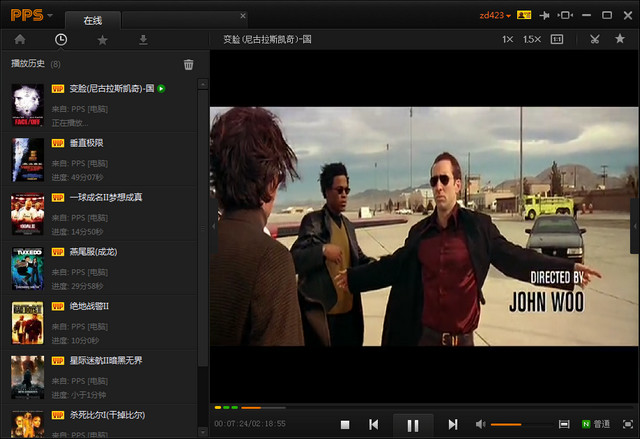Open the favorites star in sidebar
The width and height of the screenshot is (640, 439).
click(102, 40)
